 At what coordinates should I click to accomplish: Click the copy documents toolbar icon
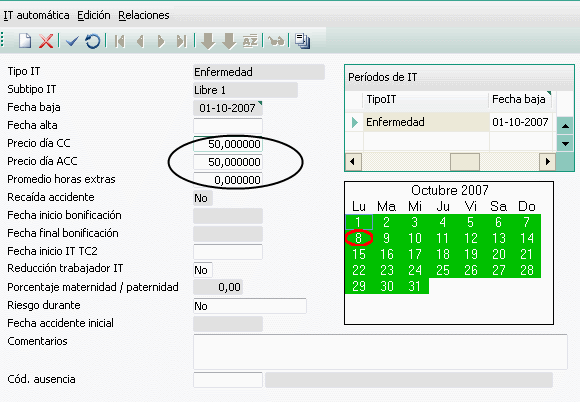coord(303,41)
